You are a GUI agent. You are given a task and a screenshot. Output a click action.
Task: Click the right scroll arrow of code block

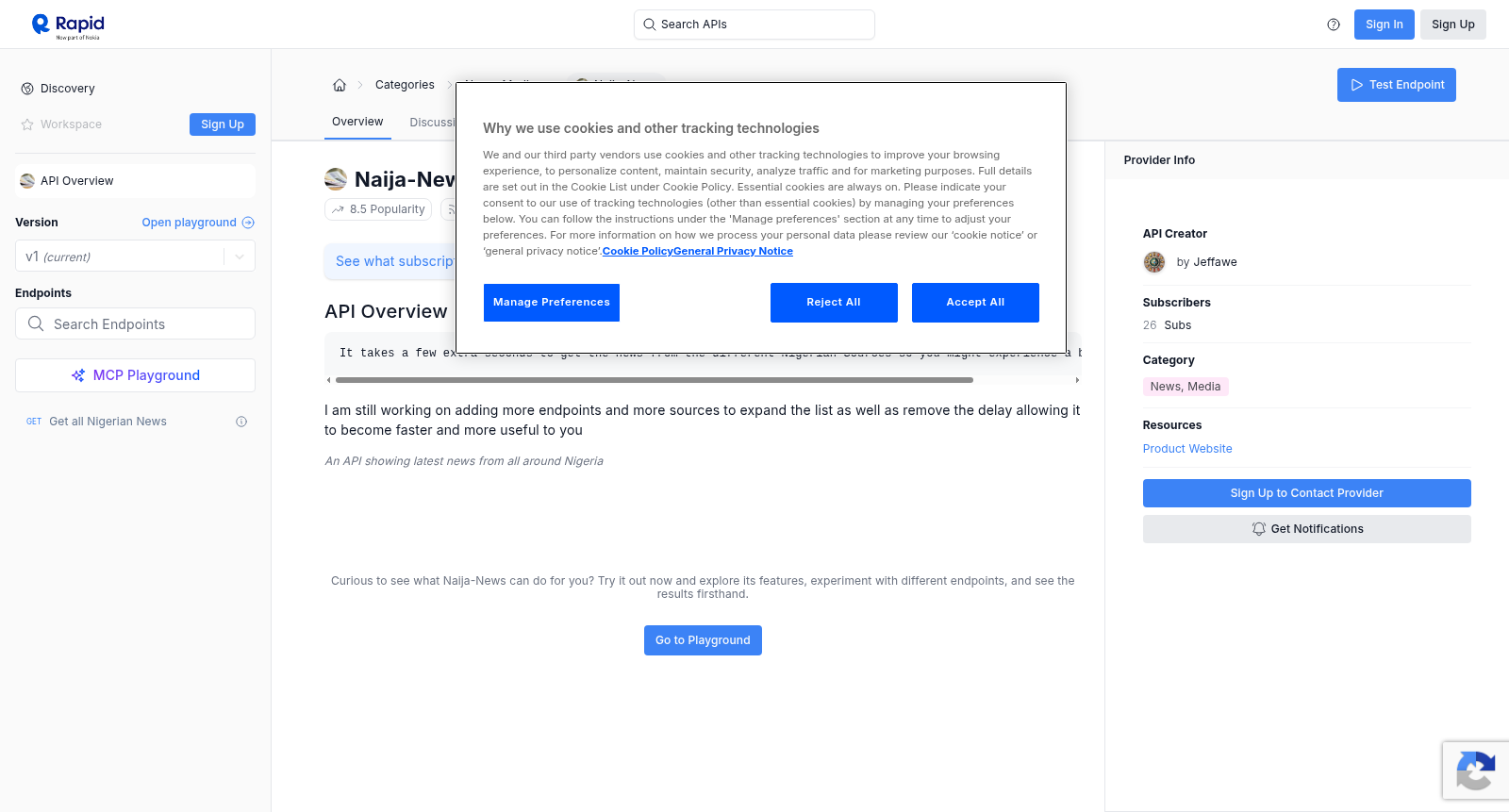[1077, 380]
